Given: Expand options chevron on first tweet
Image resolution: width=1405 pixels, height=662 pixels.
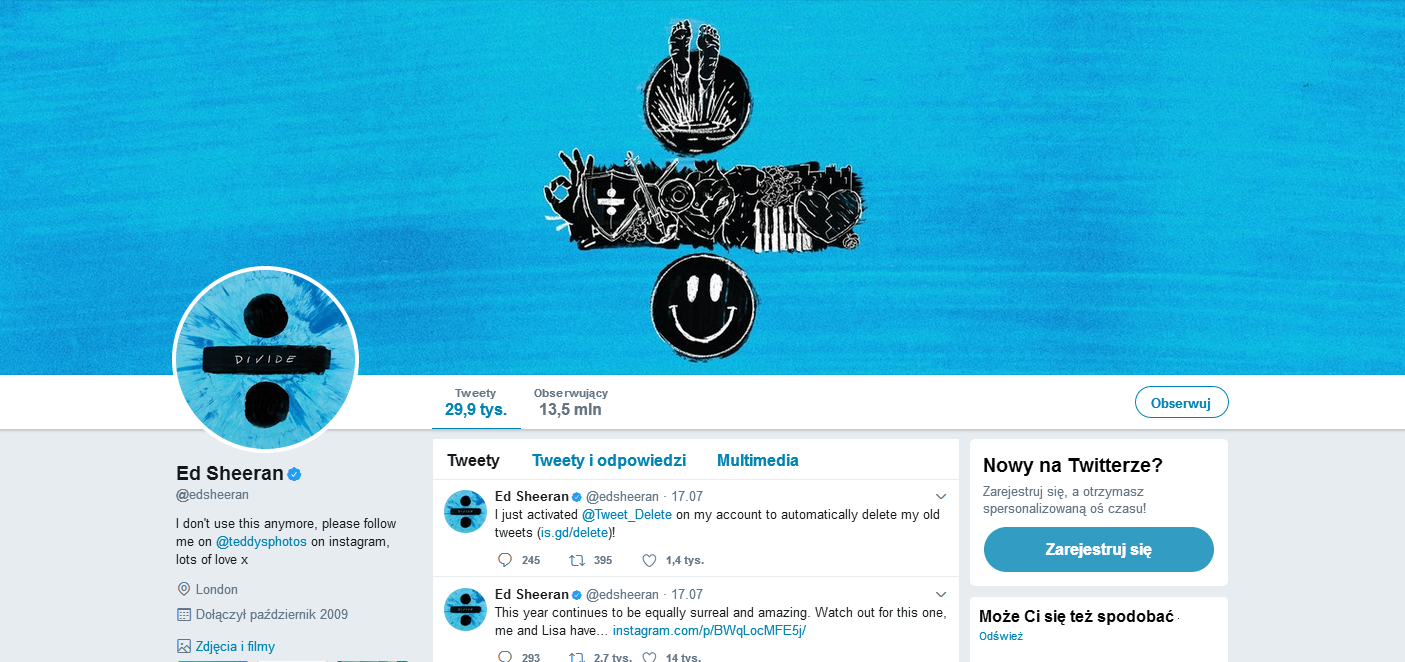Looking at the screenshot, I should coord(941,496).
